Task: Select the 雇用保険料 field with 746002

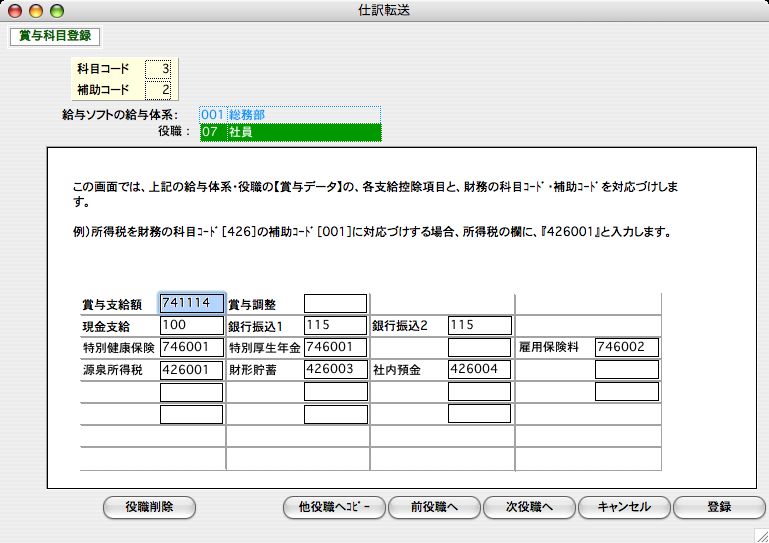Action: tap(626, 347)
